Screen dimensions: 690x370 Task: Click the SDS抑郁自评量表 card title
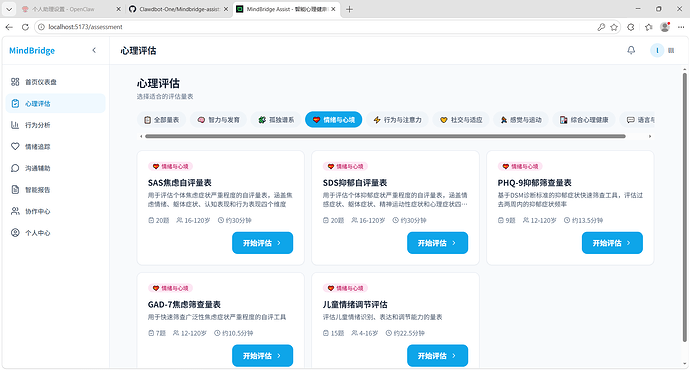coord(355,183)
